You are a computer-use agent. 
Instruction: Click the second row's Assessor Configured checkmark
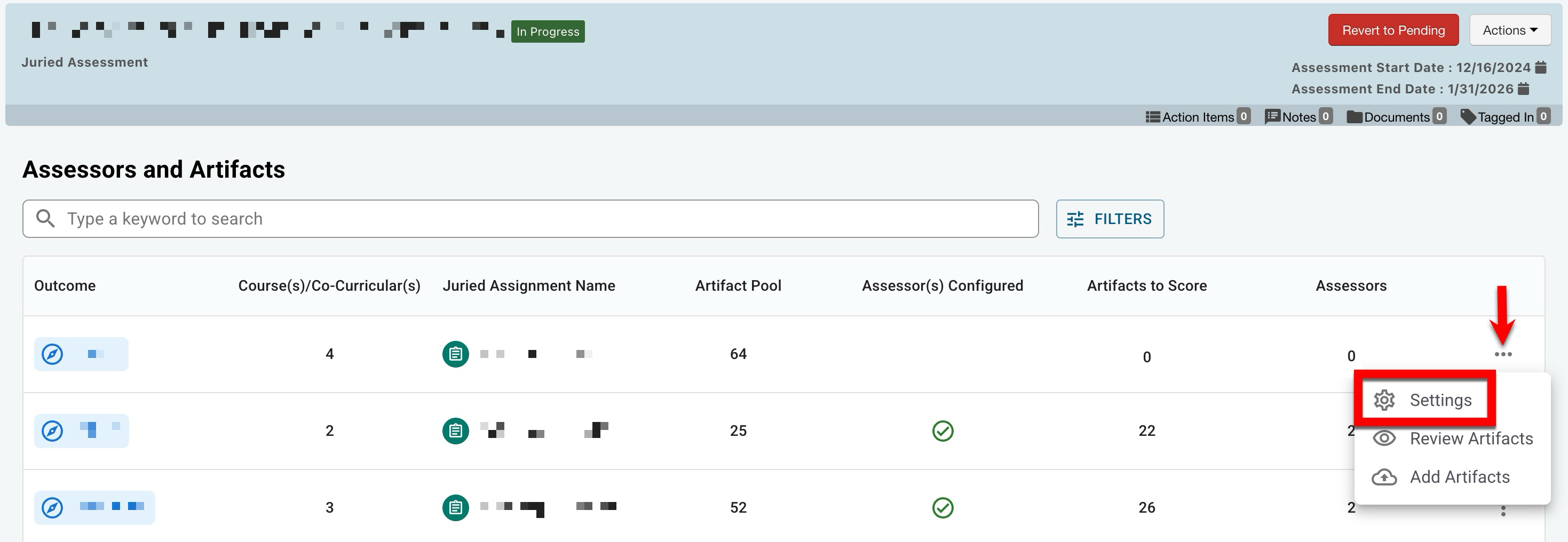943,431
